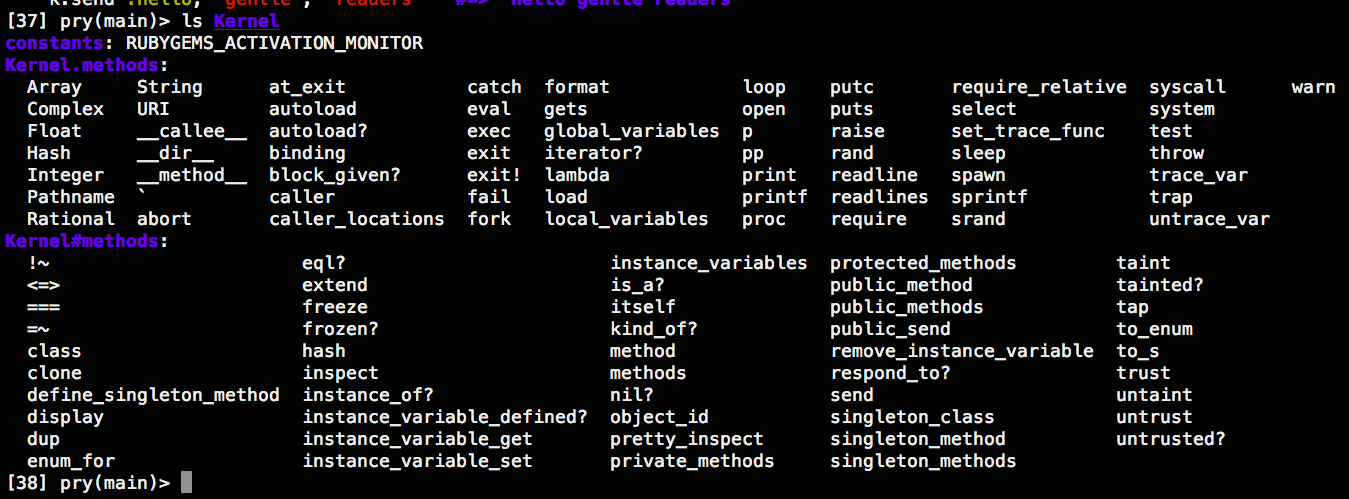The width and height of the screenshot is (1349, 499).
Task: Click the pretty_inspect method entry
Action: coord(687,439)
